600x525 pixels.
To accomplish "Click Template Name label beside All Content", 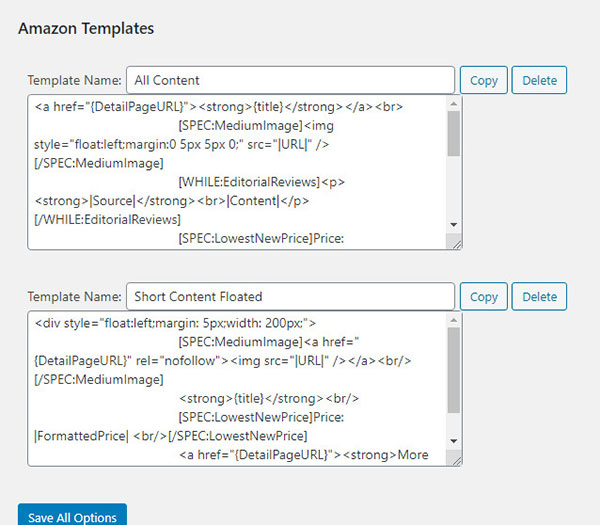I will click(x=74, y=80).
